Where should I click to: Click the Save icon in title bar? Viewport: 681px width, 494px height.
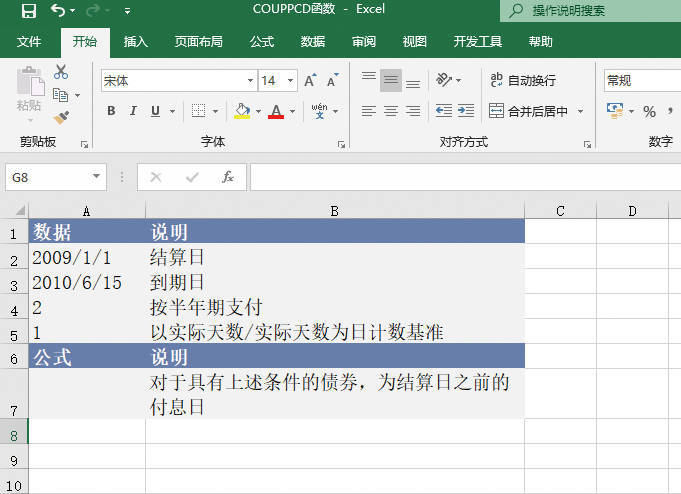(28, 11)
